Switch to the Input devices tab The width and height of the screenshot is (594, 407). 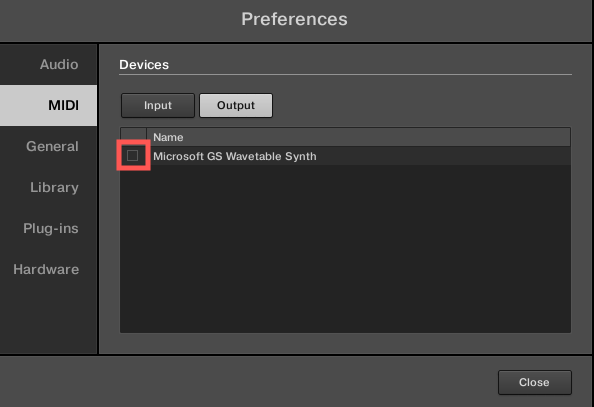click(158, 105)
